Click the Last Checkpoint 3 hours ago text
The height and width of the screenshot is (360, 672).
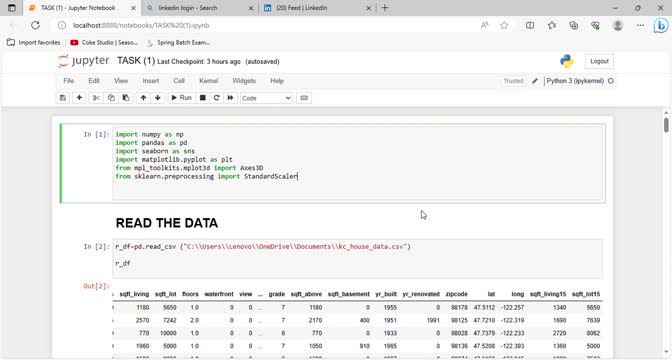pos(199,62)
